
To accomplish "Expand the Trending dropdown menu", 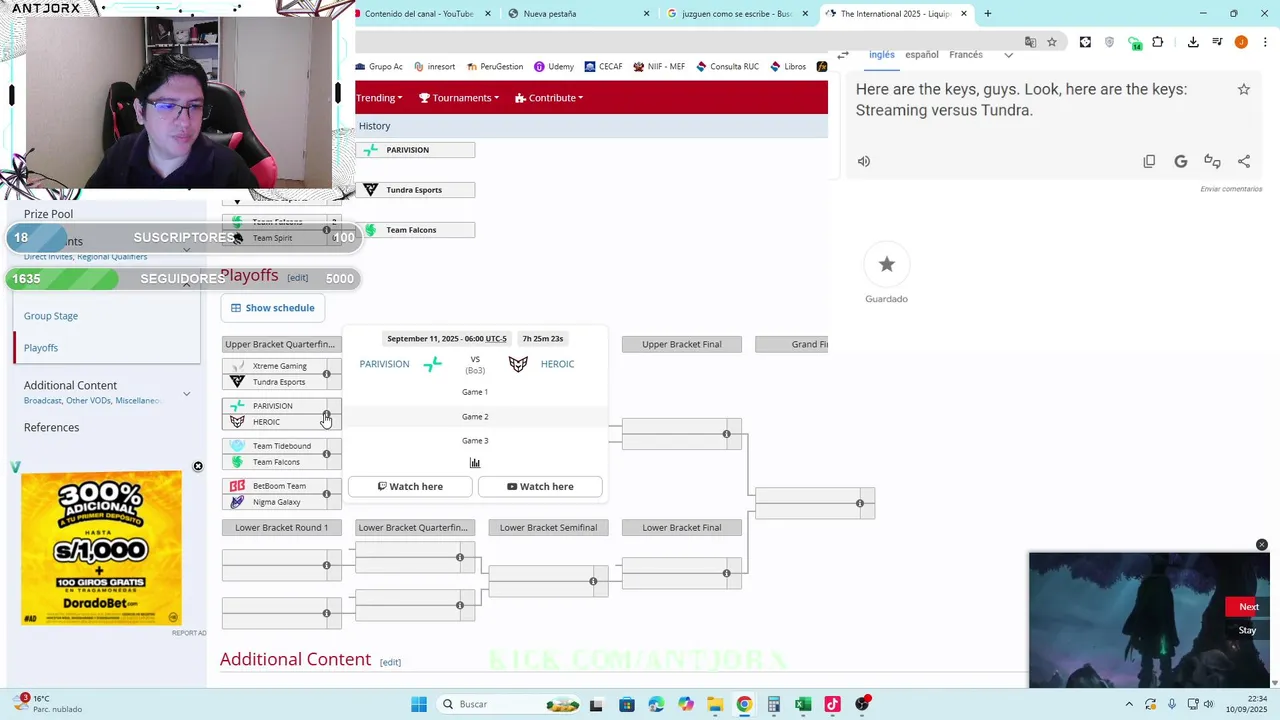I will click(379, 98).
